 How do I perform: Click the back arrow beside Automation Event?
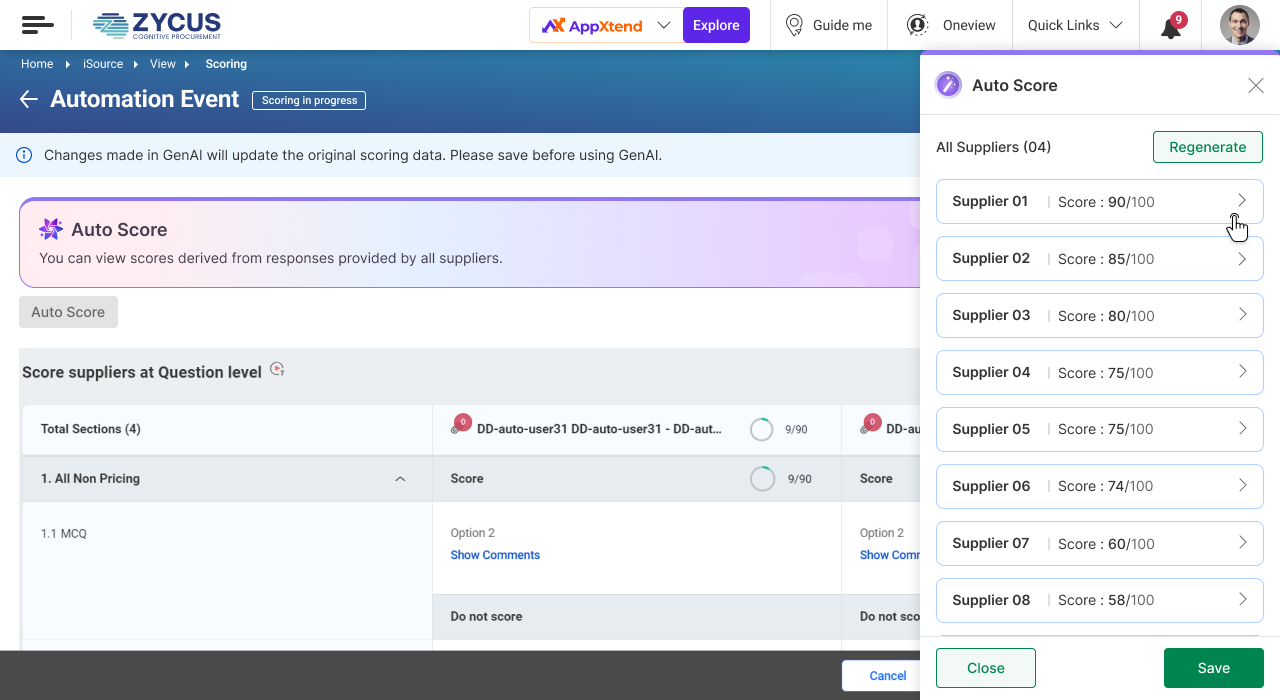pos(28,99)
